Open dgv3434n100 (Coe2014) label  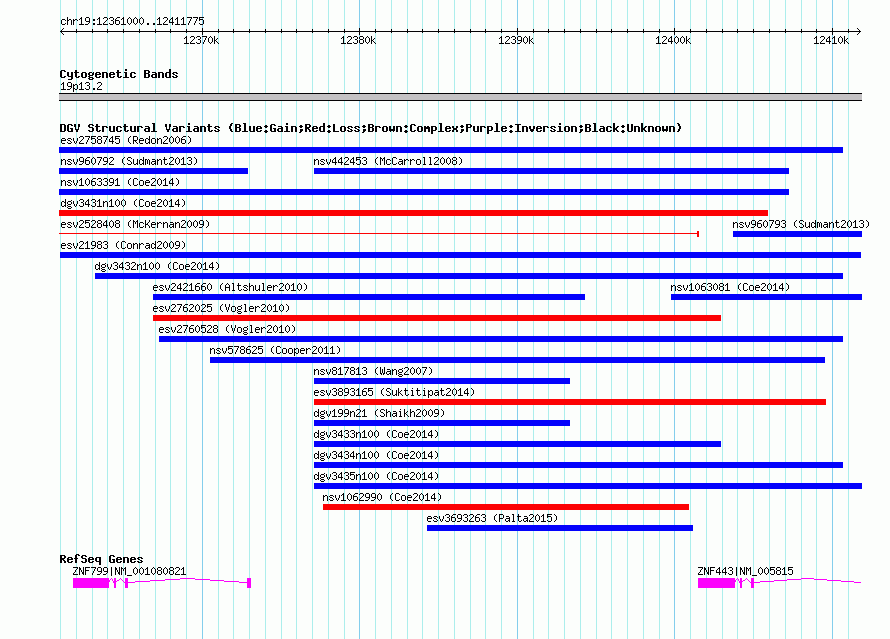(x=376, y=455)
